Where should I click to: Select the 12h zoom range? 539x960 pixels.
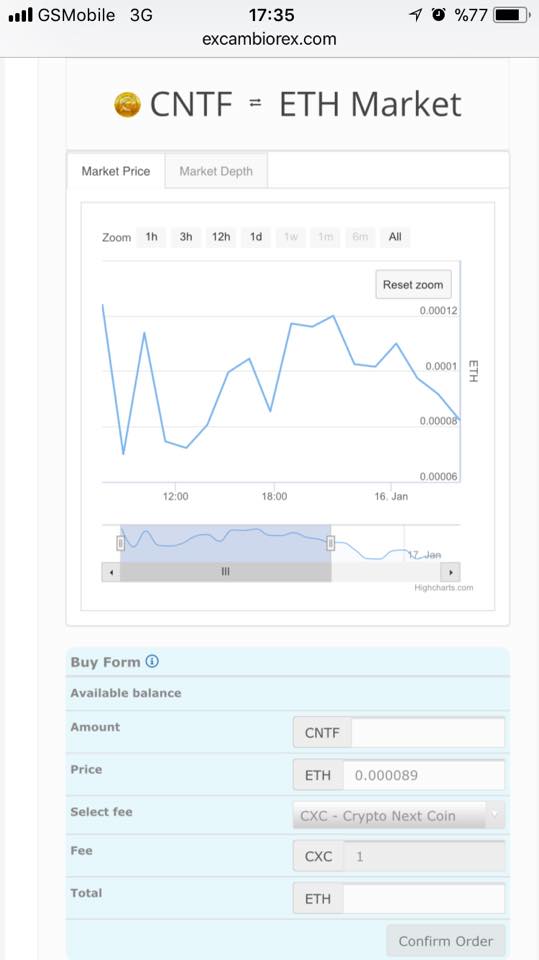[221, 237]
